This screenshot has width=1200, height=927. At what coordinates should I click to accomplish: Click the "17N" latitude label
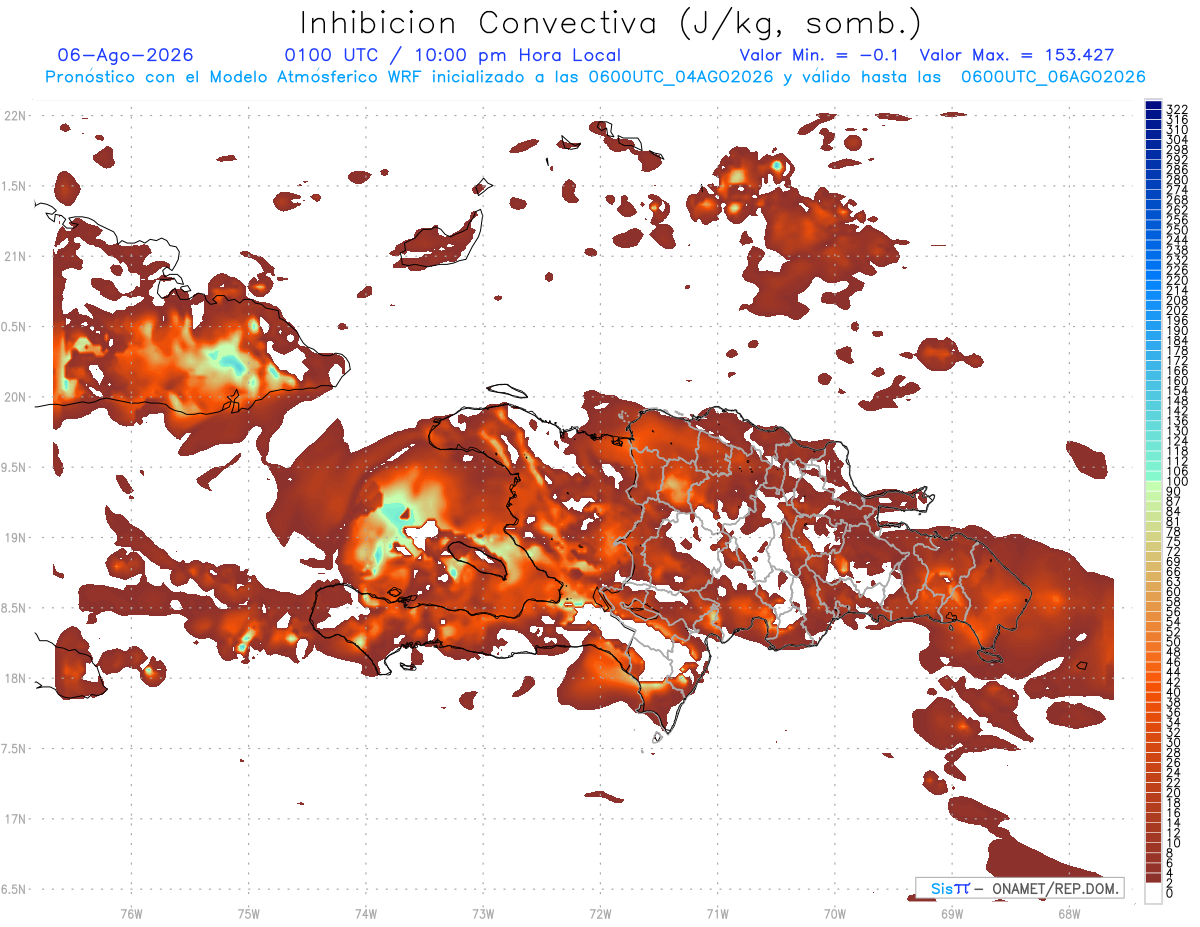14,819
